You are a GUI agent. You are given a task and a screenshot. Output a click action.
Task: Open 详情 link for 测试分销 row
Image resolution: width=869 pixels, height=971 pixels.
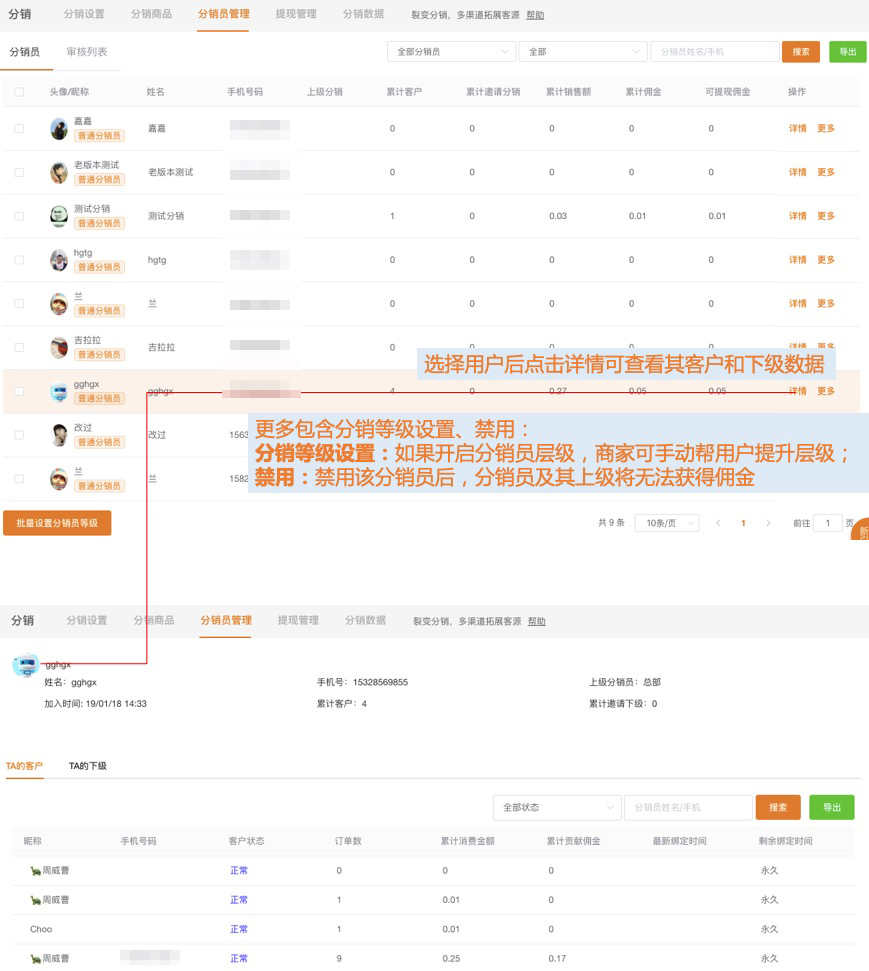797,216
